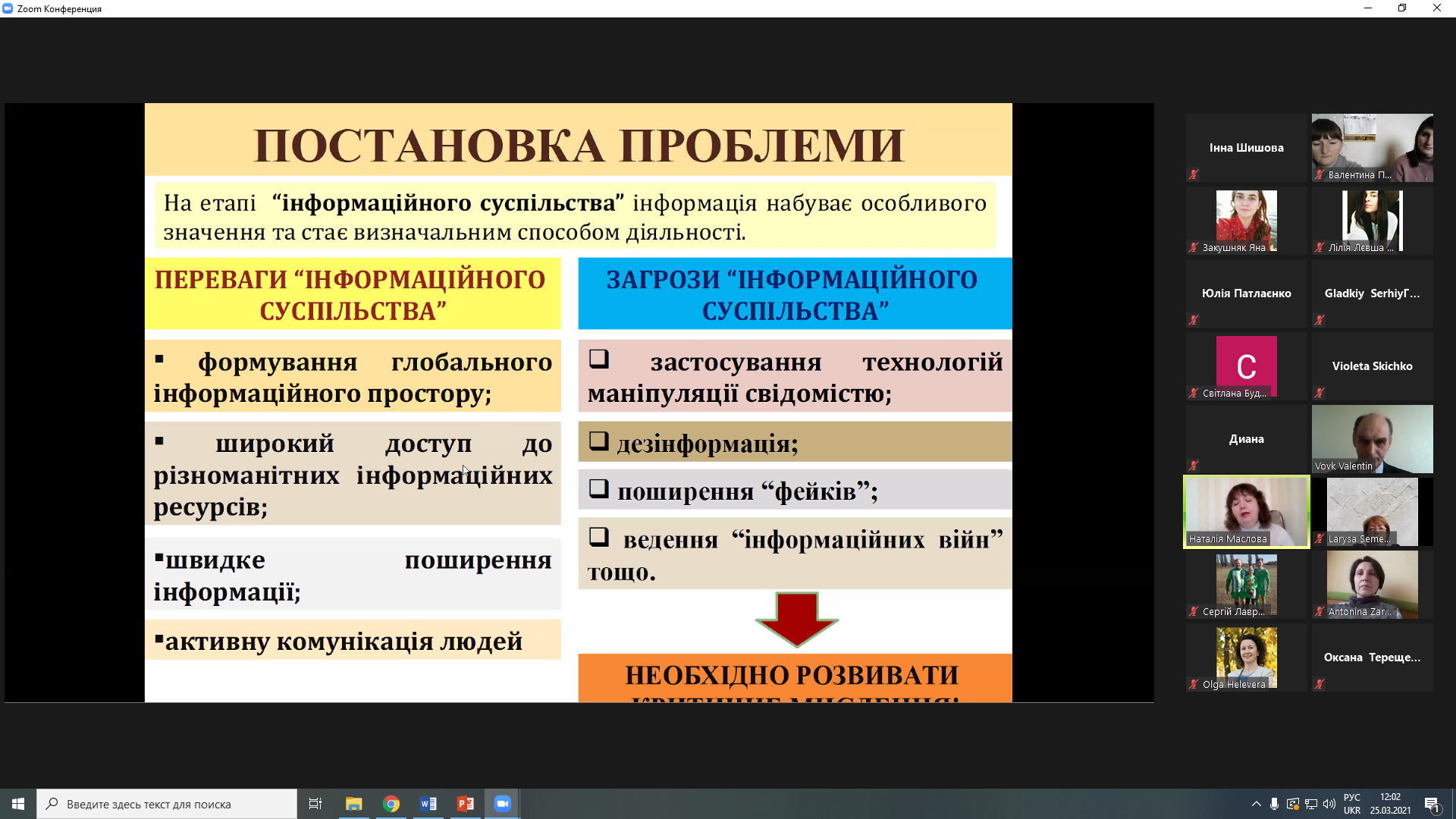Viewport: 1456px width, 819px height.
Task: Open PowerPoint from the taskbar
Action: coord(466,804)
